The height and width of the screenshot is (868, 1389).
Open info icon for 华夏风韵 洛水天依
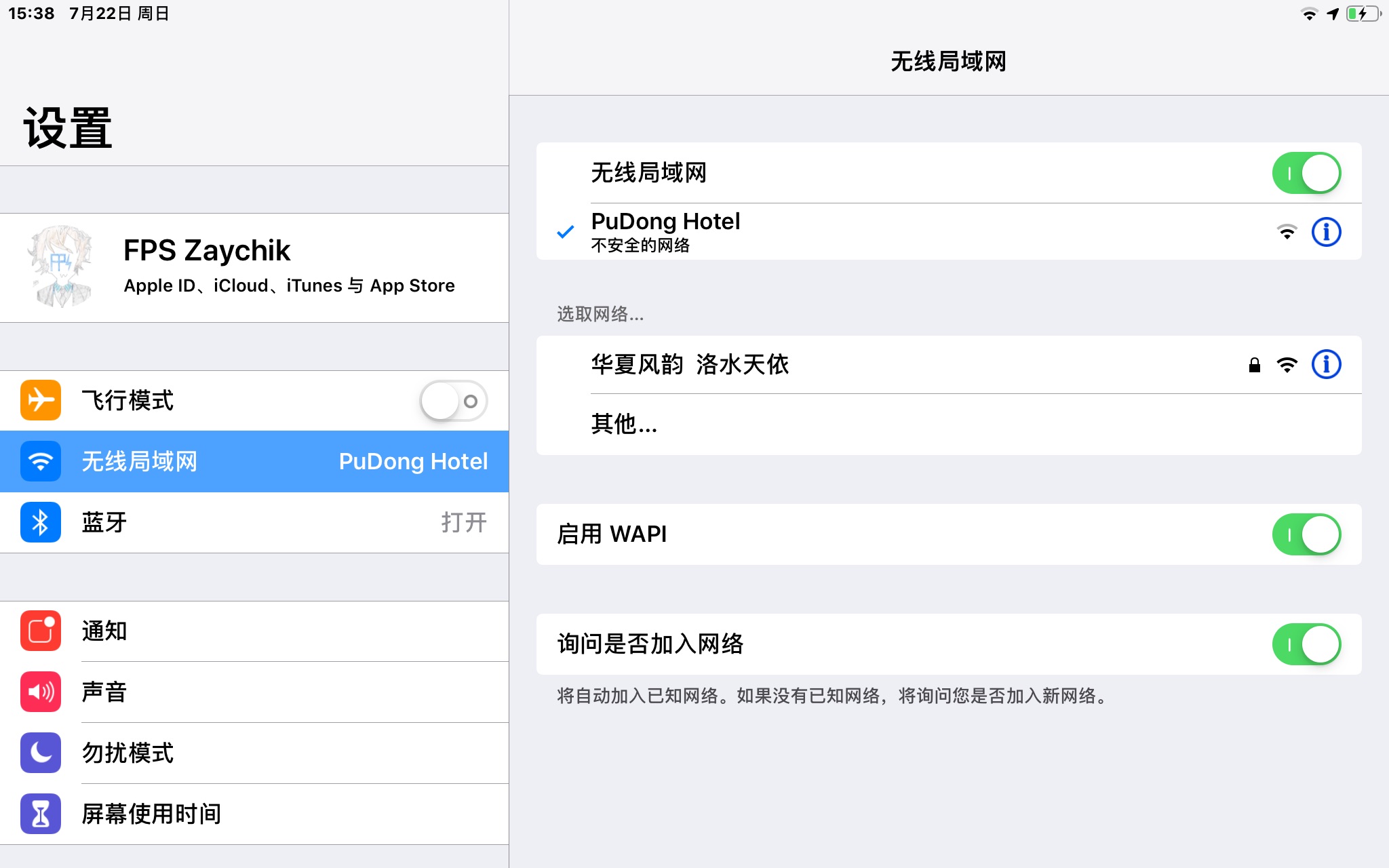click(x=1326, y=364)
